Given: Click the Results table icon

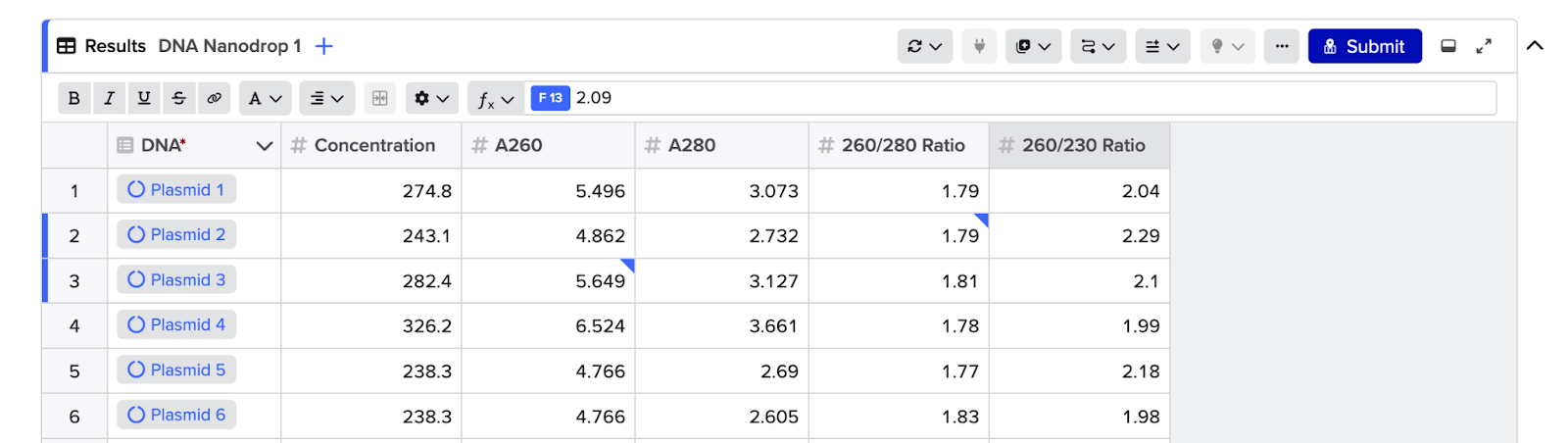Looking at the screenshot, I should coord(67,46).
